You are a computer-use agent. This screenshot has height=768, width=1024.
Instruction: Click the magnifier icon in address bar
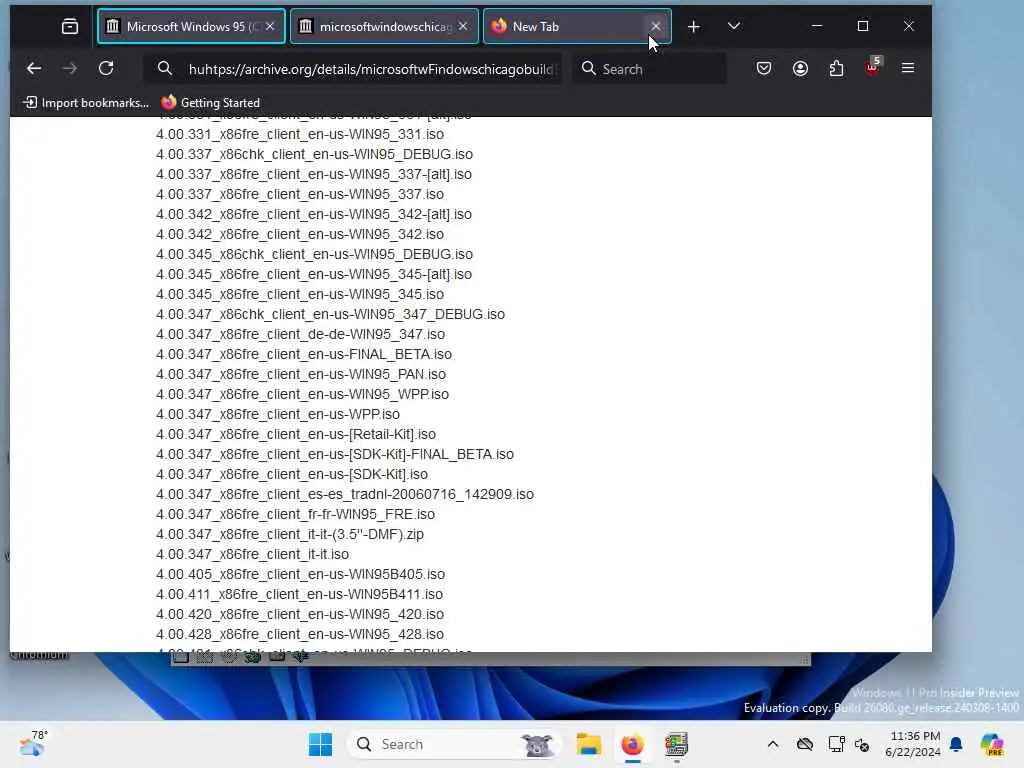click(165, 69)
